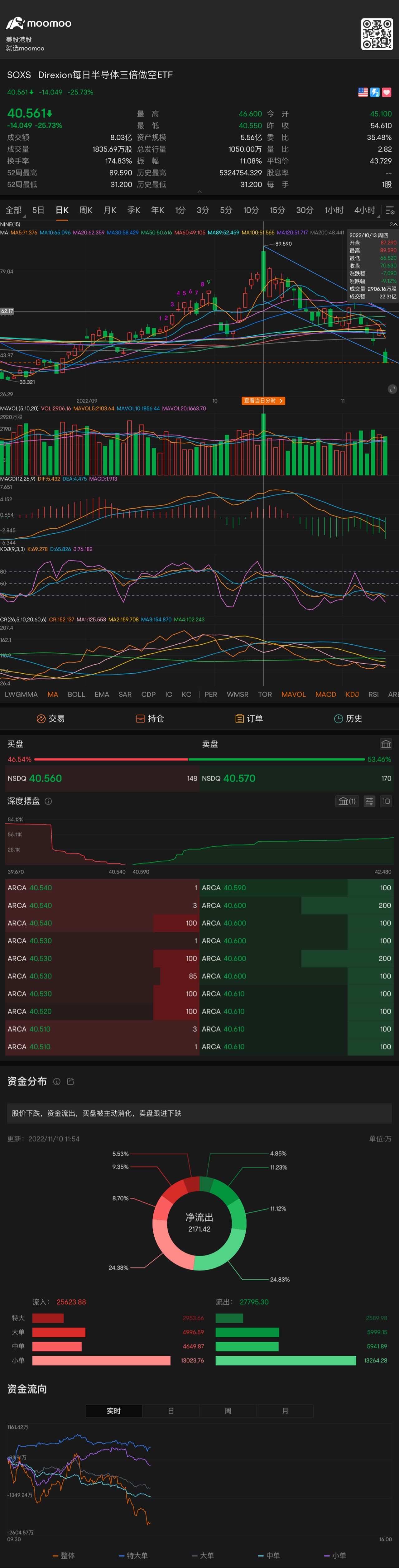Image resolution: width=399 pixels, height=1568 pixels.
Task: Toggle 特大单 line in legend
Action: coord(133,1555)
